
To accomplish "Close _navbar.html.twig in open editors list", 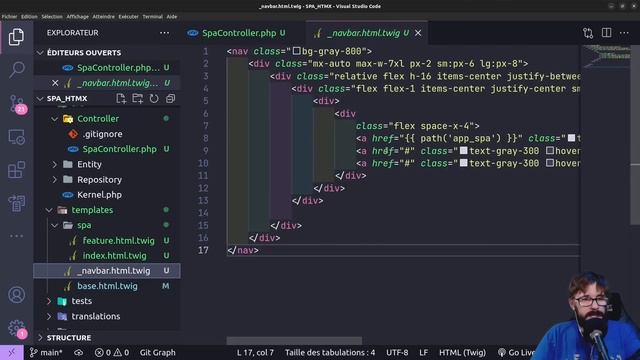I will tap(55, 83).
